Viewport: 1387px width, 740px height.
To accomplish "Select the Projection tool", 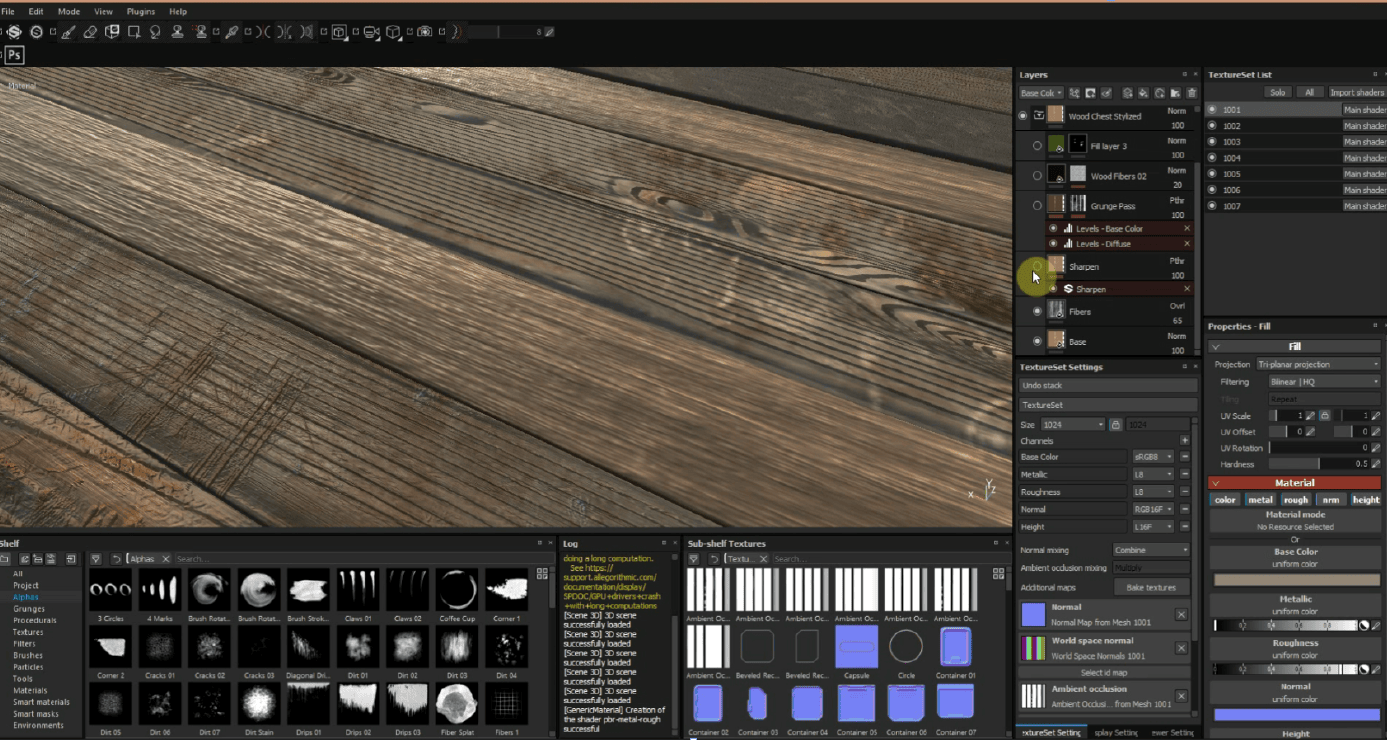I will [112, 32].
